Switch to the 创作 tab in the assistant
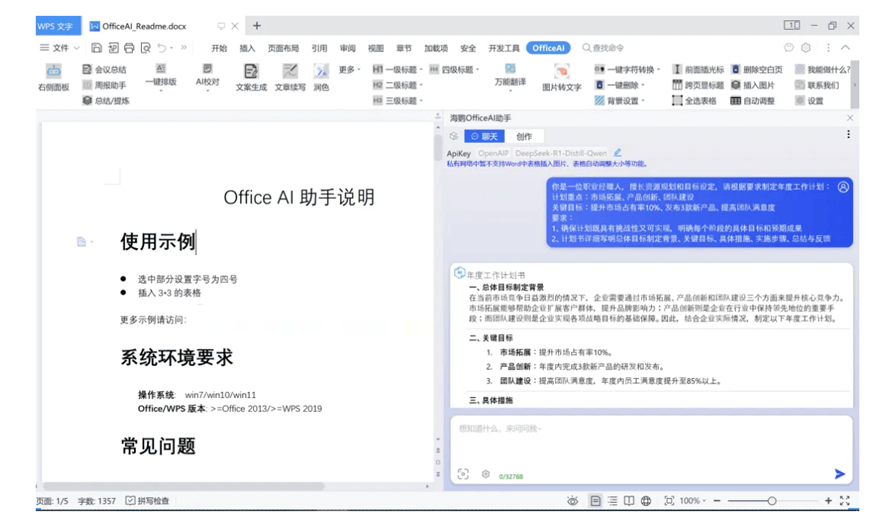The image size is (869, 530). click(524, 136)
